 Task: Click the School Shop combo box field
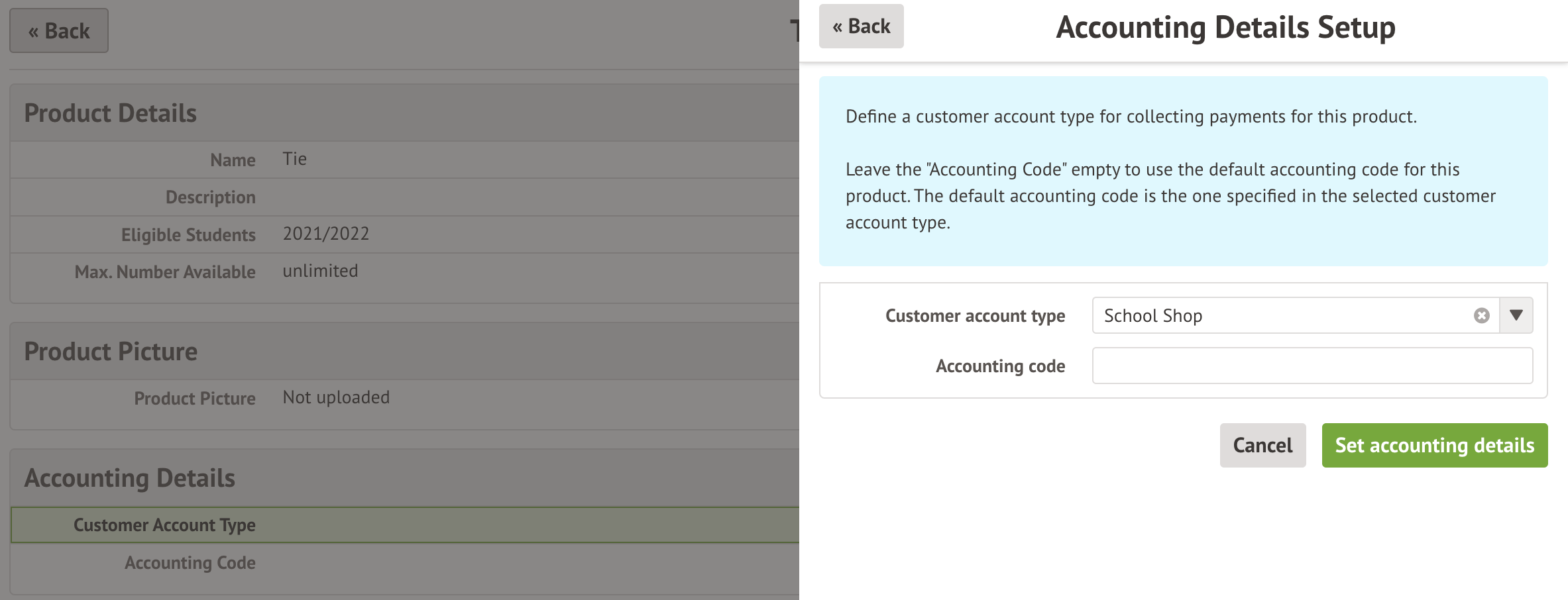tap(1279, 316)
